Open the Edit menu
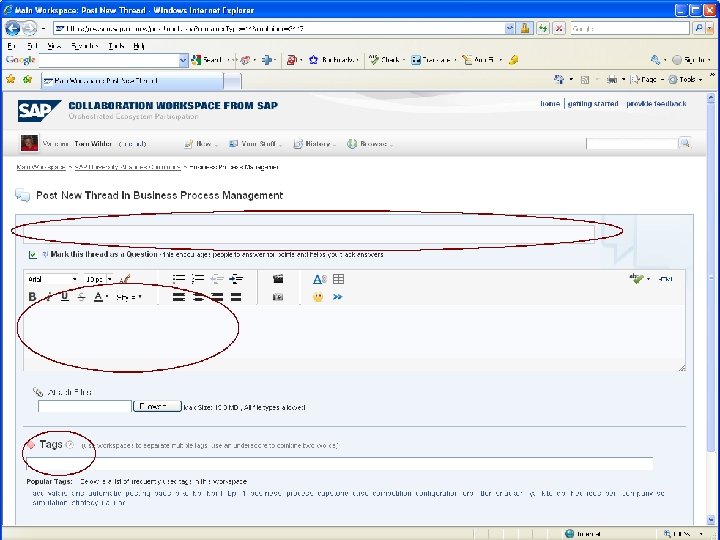Image resolution: width=720 pixels, height=540 pixels. click(32, 46)
